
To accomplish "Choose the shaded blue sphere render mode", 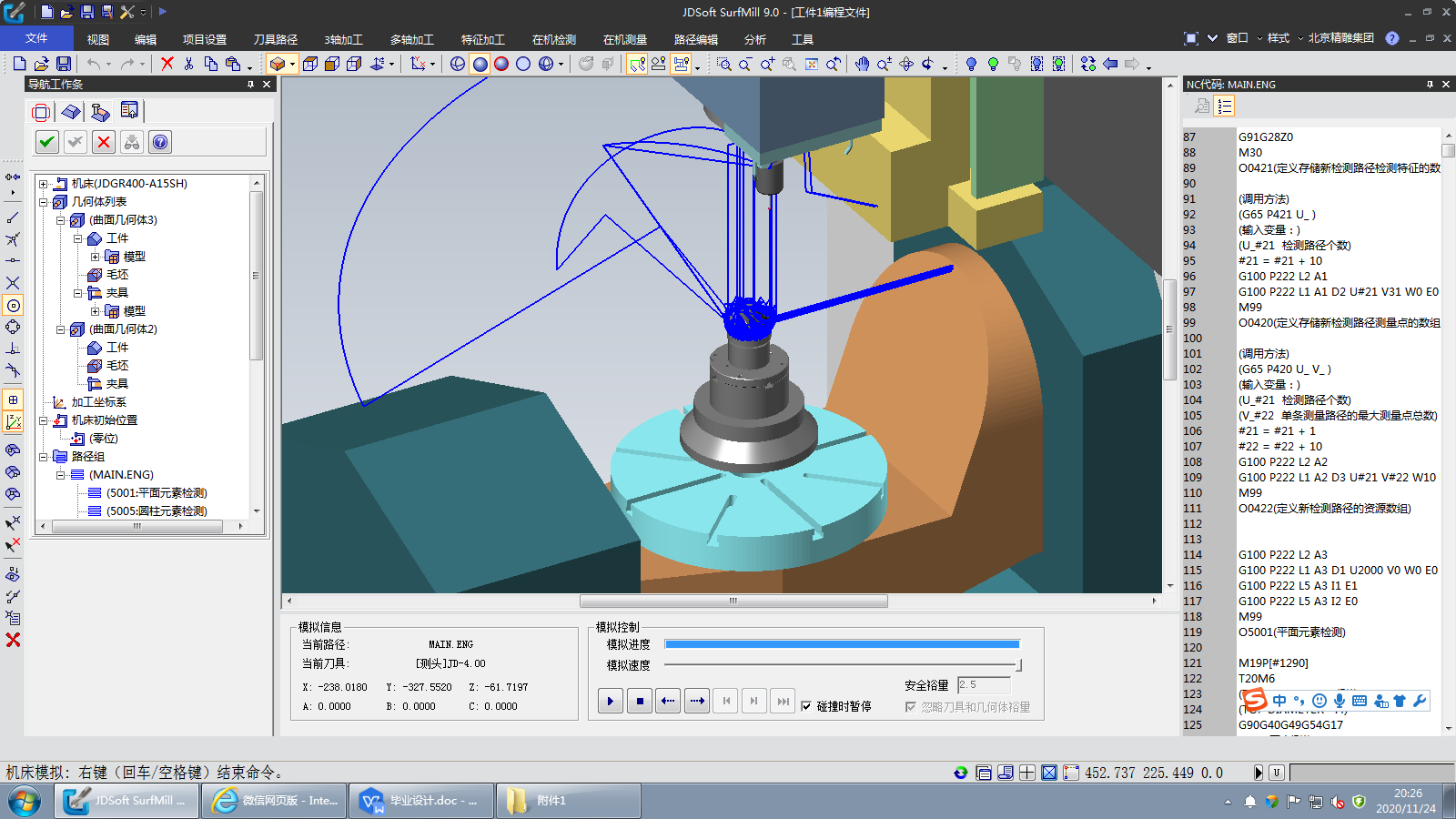I will click(x=480, y=64).
